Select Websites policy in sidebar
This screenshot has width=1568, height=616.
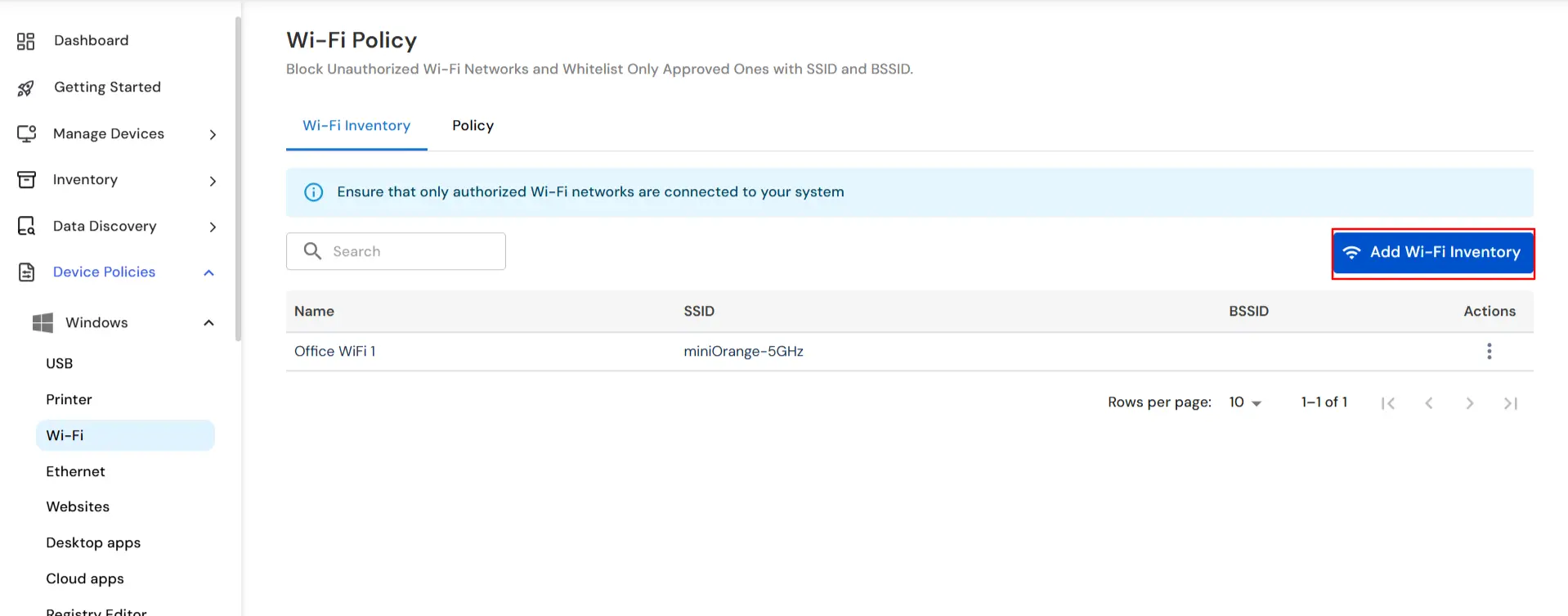point(78,506)
